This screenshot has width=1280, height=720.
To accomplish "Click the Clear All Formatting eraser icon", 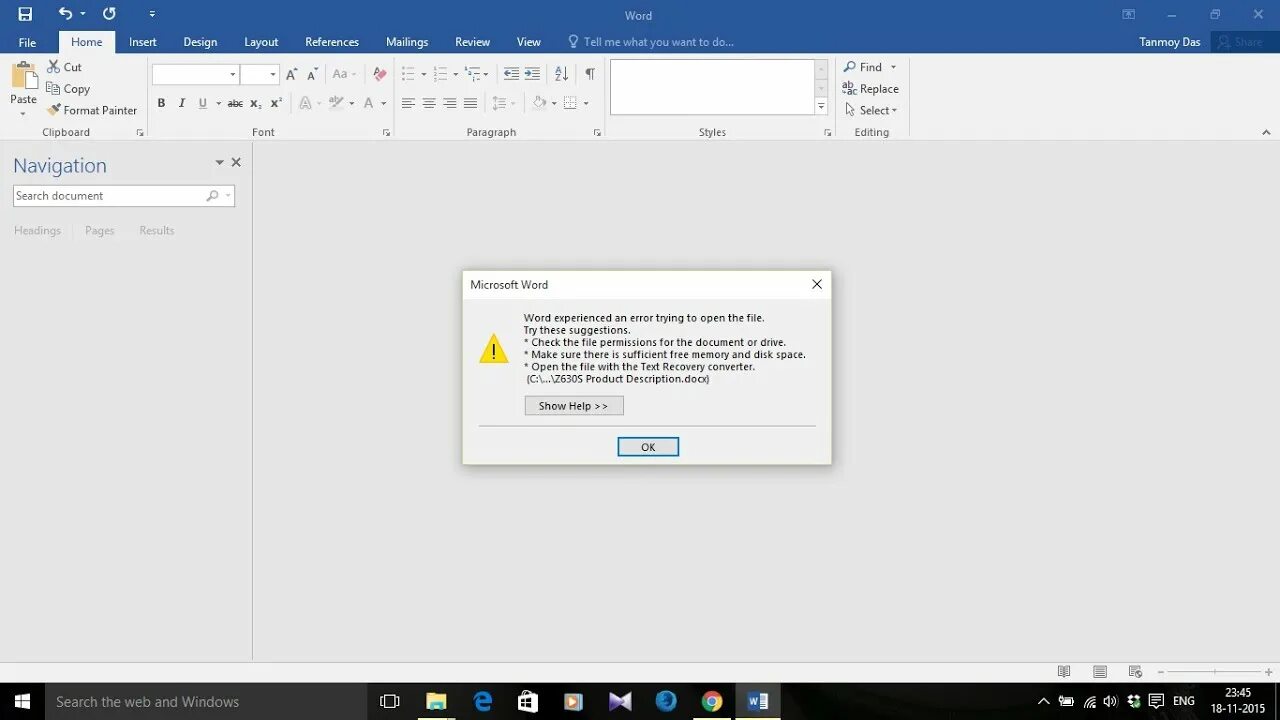I will click(x=379, y=74).
